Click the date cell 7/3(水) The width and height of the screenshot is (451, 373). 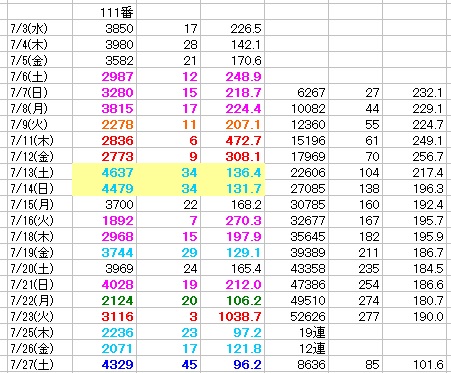[40, 29]
